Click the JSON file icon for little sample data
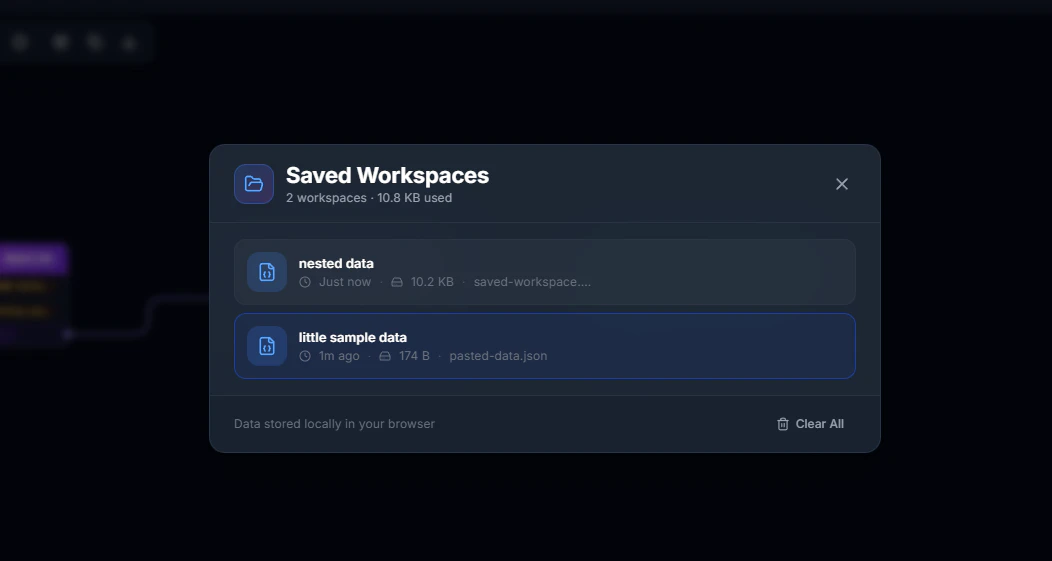Viewport: 1052px width, 561px height. 267,346
